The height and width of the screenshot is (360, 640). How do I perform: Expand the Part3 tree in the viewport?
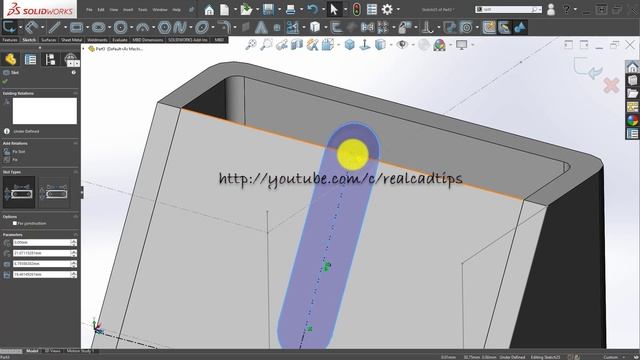coord(84,49)
